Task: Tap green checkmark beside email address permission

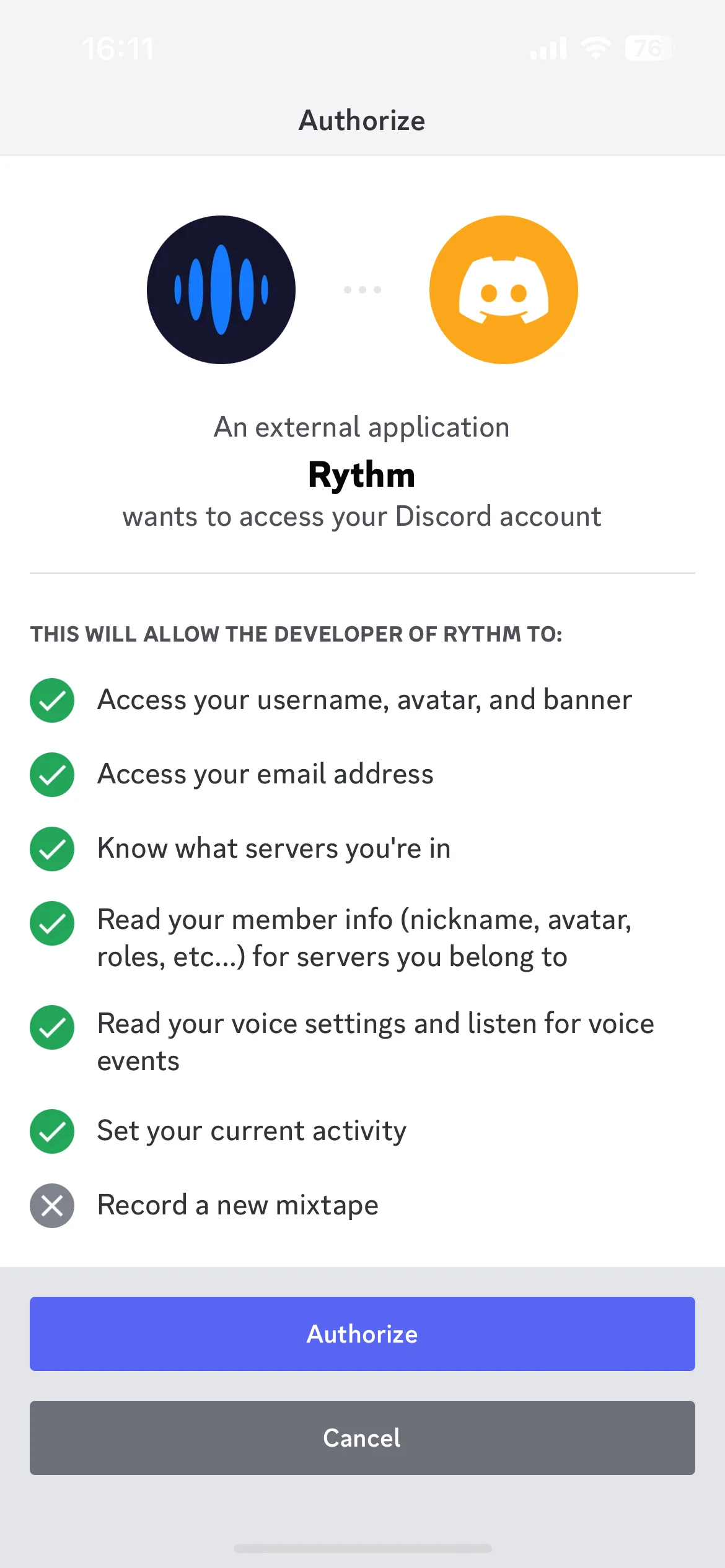Action: pyautogui.click(x=52, y=775)
